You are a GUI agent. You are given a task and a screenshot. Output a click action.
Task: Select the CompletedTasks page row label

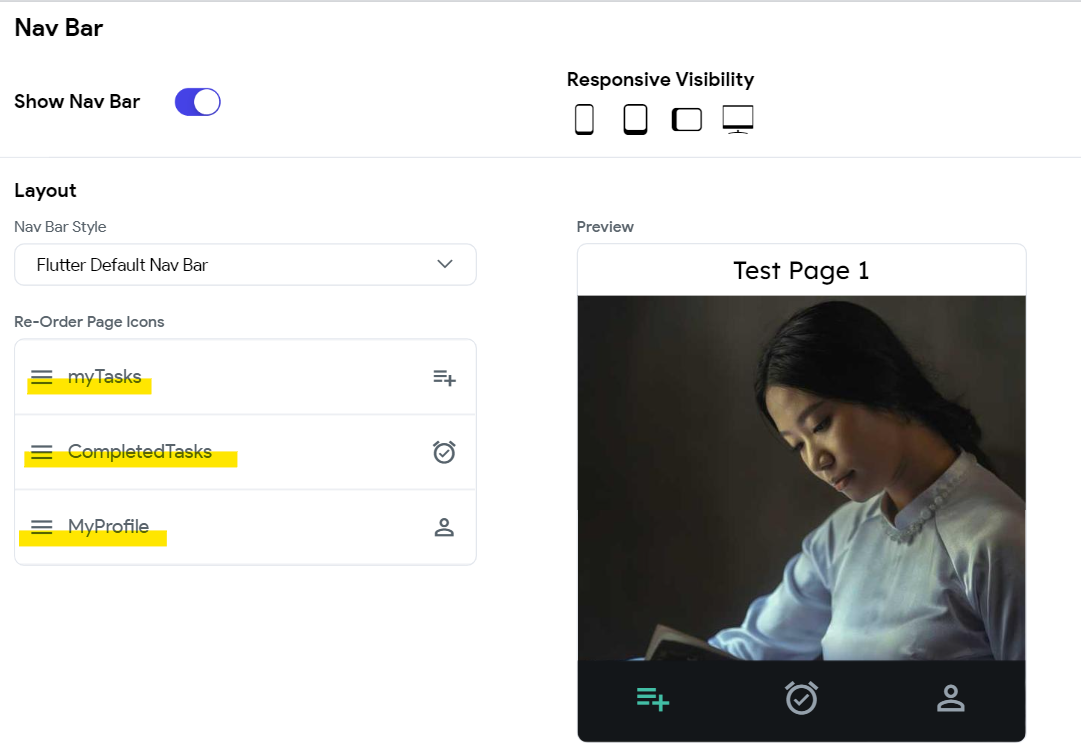coord(139,451)
